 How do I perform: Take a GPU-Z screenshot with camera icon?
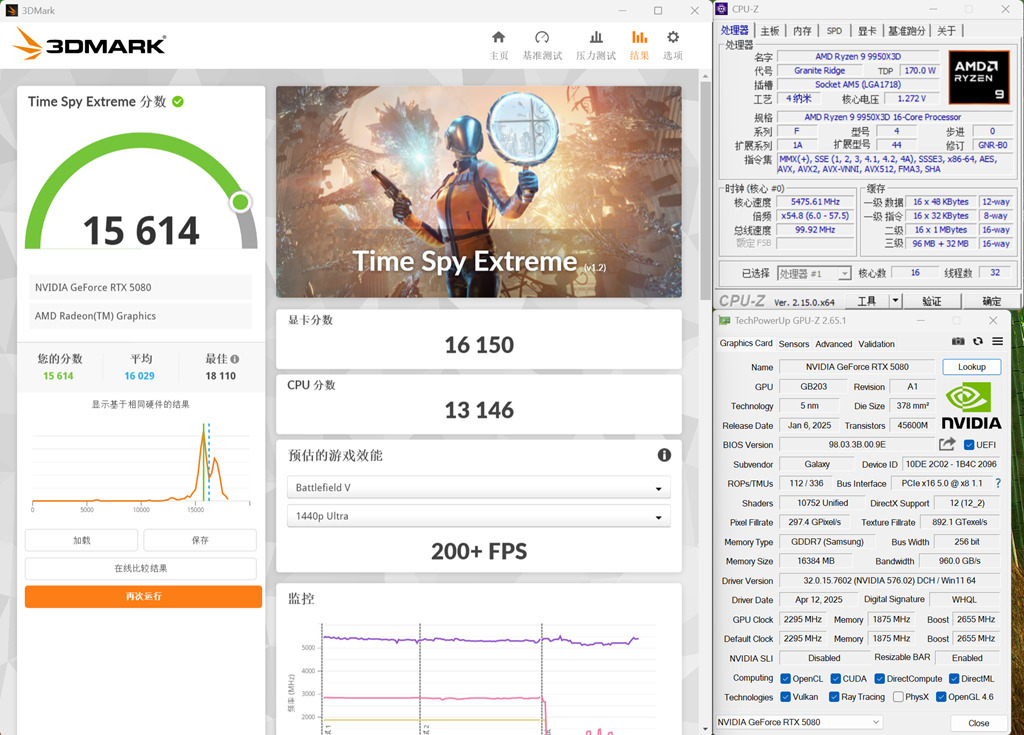point(958,342)
